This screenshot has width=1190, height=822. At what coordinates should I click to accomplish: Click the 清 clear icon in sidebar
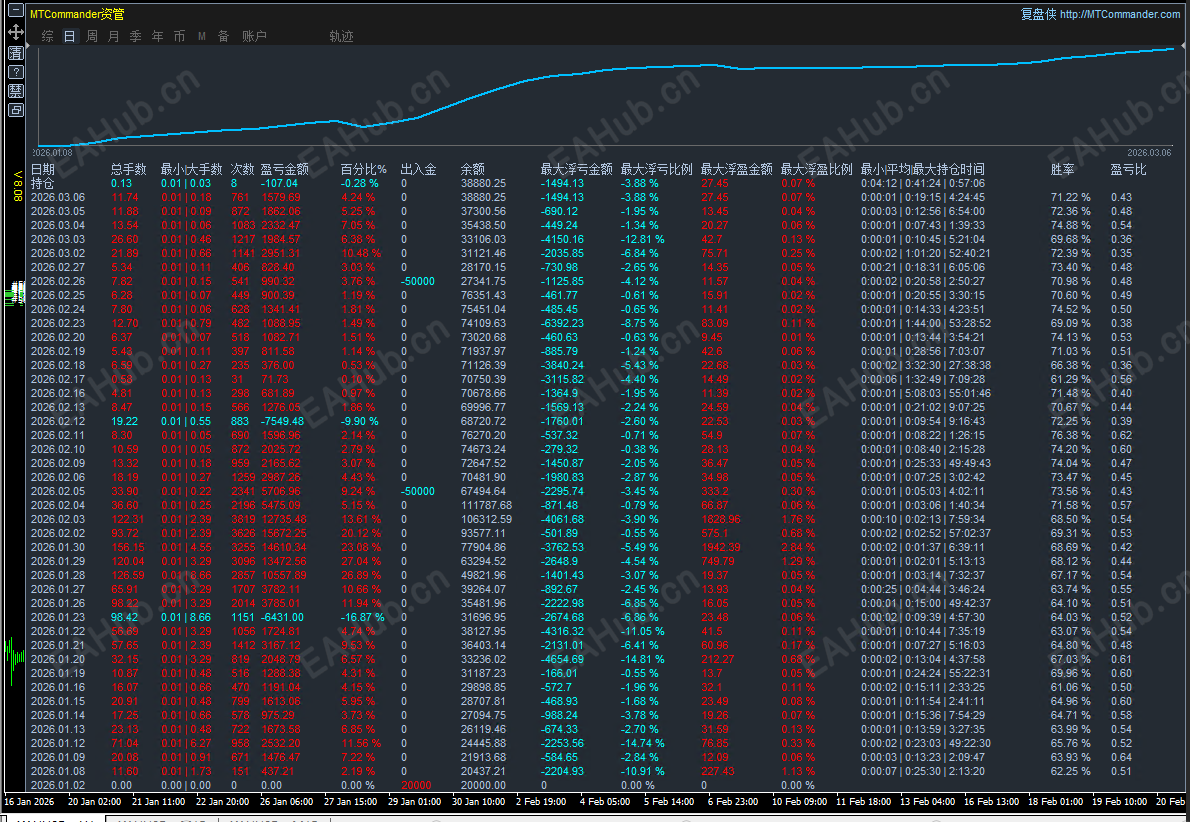16,53
